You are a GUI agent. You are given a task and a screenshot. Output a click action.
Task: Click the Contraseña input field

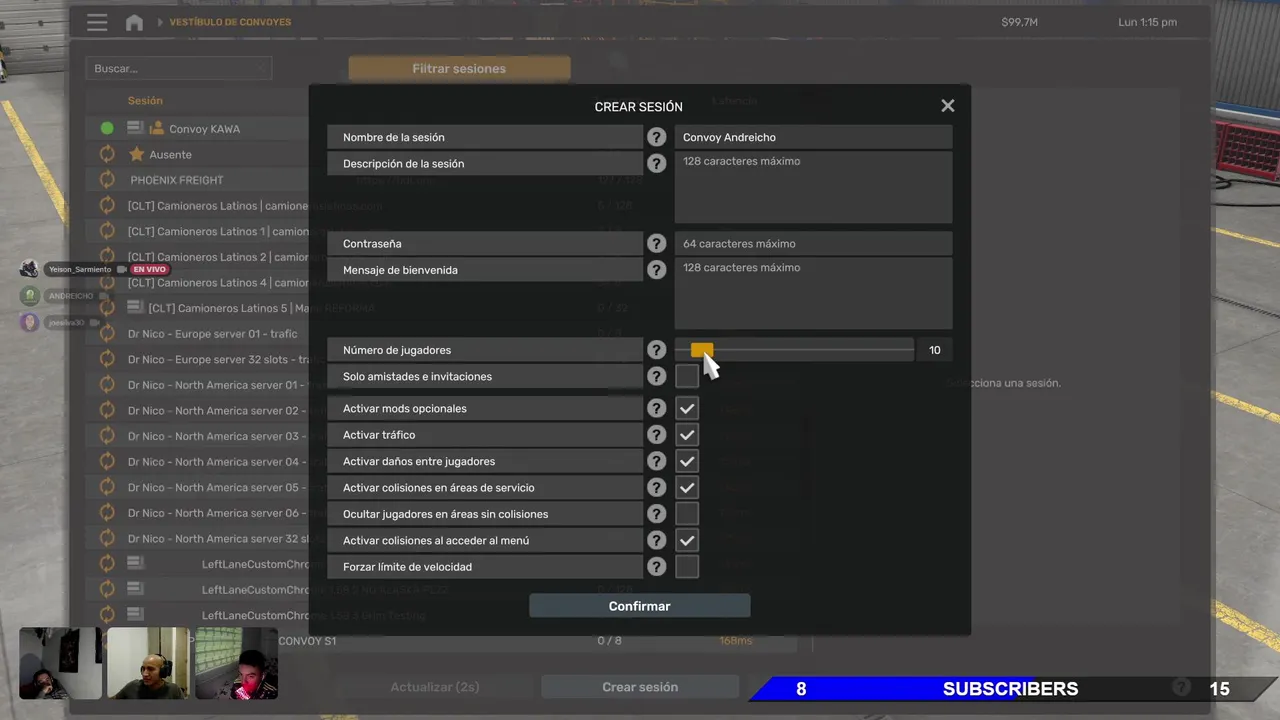(813, 243)
